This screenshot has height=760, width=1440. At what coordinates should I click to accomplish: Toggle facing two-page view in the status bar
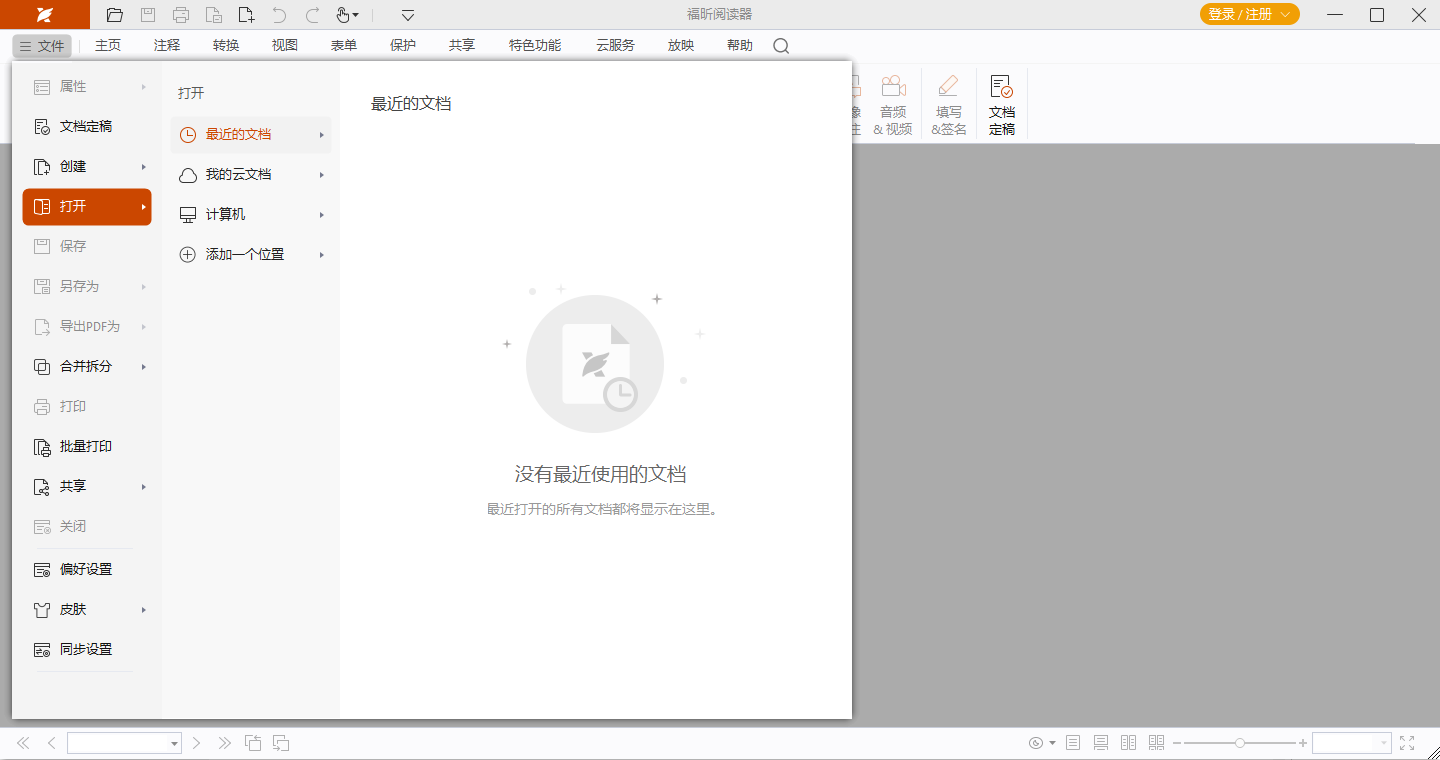(1129, 743)
